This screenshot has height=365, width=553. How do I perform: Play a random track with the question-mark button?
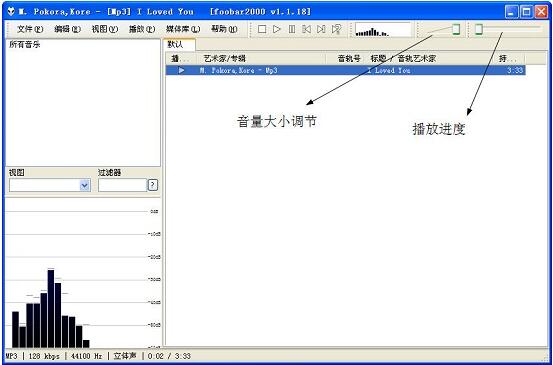(x=336, y=29)
